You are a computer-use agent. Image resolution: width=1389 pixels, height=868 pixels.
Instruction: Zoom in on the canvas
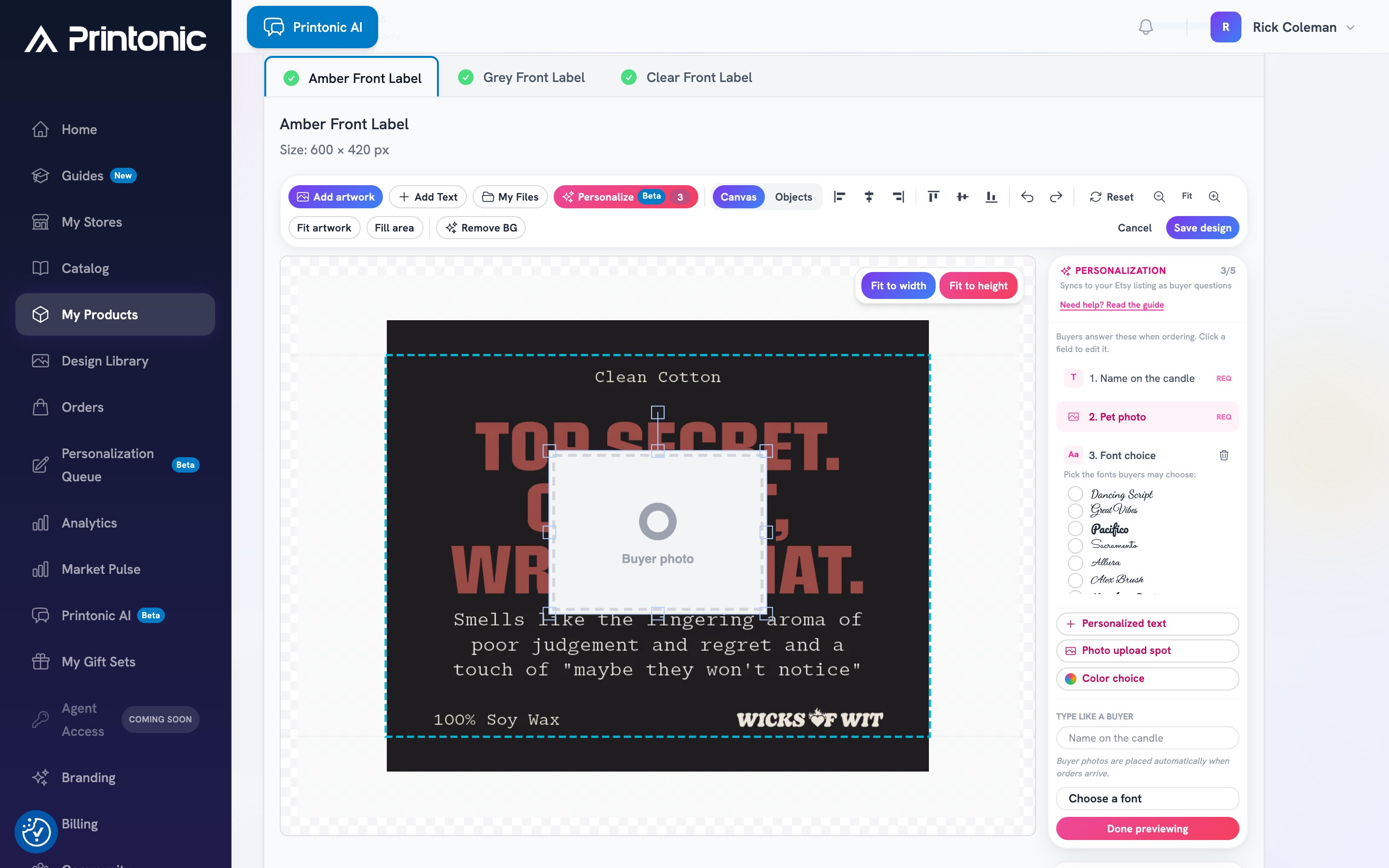[1214, 197]
